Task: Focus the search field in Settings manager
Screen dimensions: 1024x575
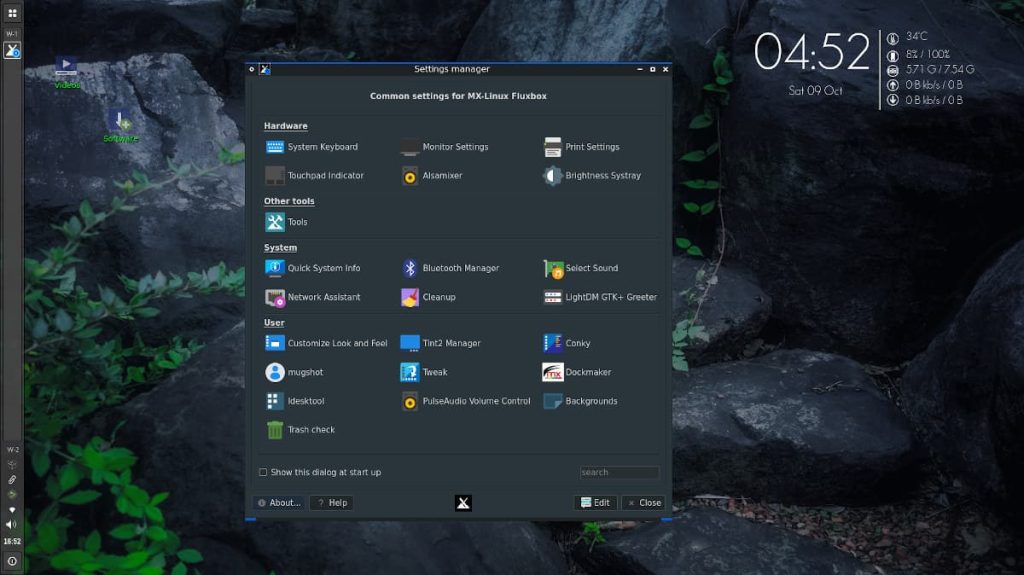Action: click(x=619, y=472)
